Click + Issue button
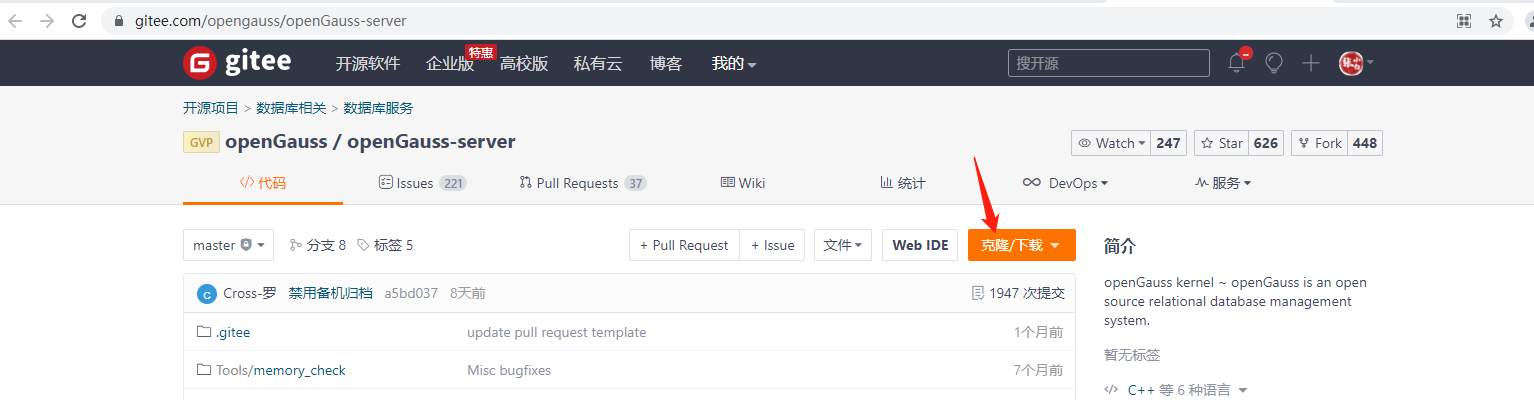1534x400 pixels. (772, 245)
